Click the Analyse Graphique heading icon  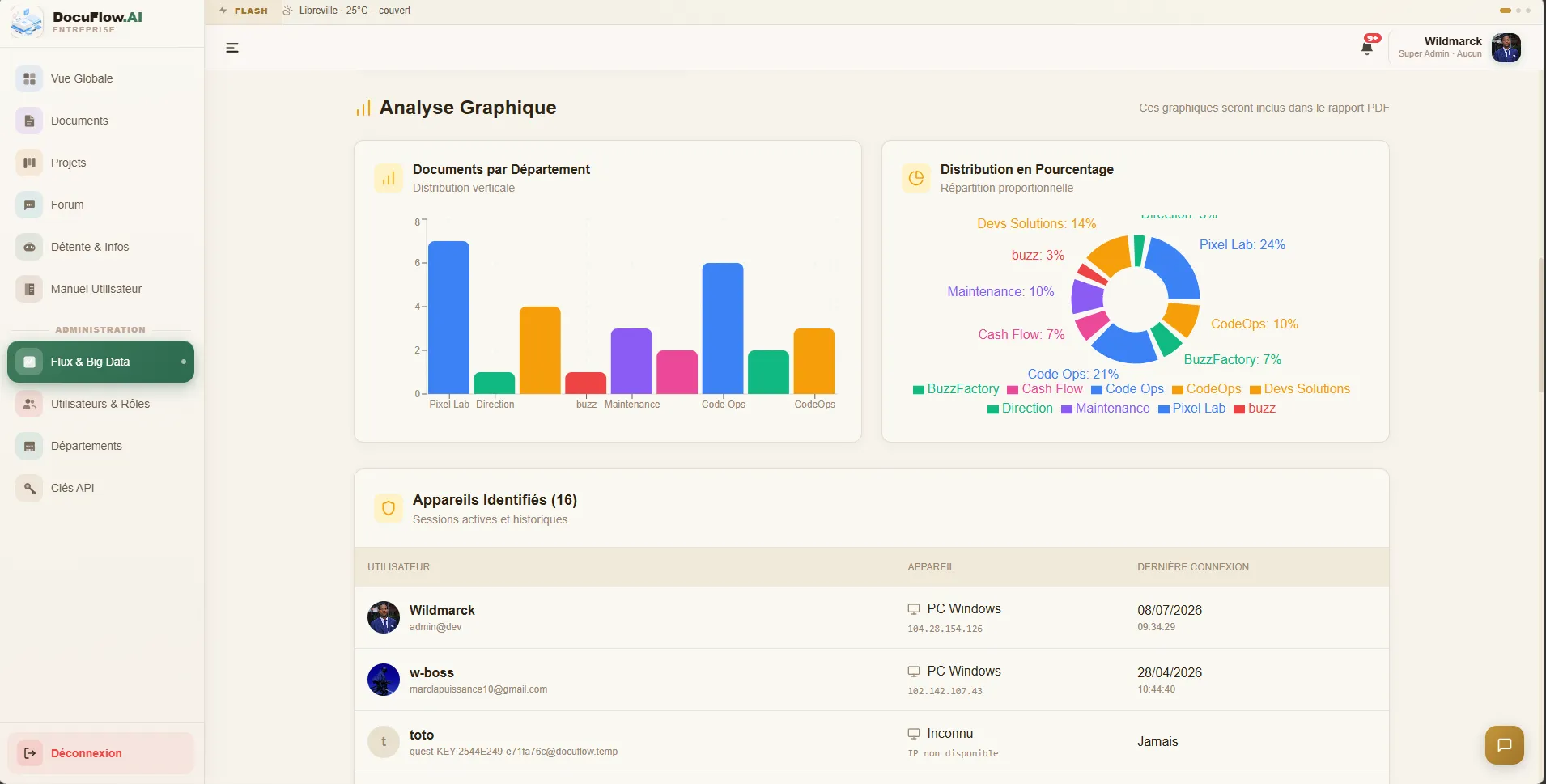pos(363,108)
